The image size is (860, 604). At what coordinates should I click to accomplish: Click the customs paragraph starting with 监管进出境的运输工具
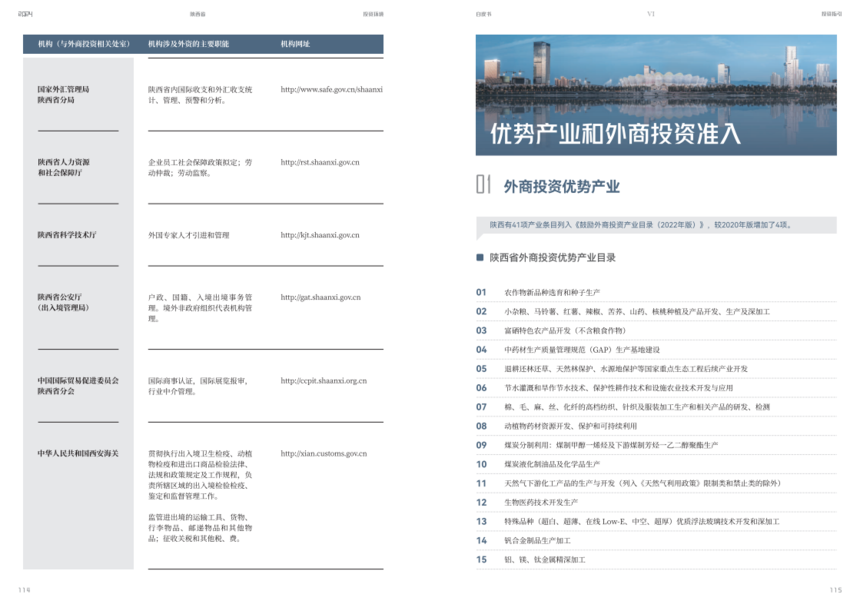click(200, 528)
